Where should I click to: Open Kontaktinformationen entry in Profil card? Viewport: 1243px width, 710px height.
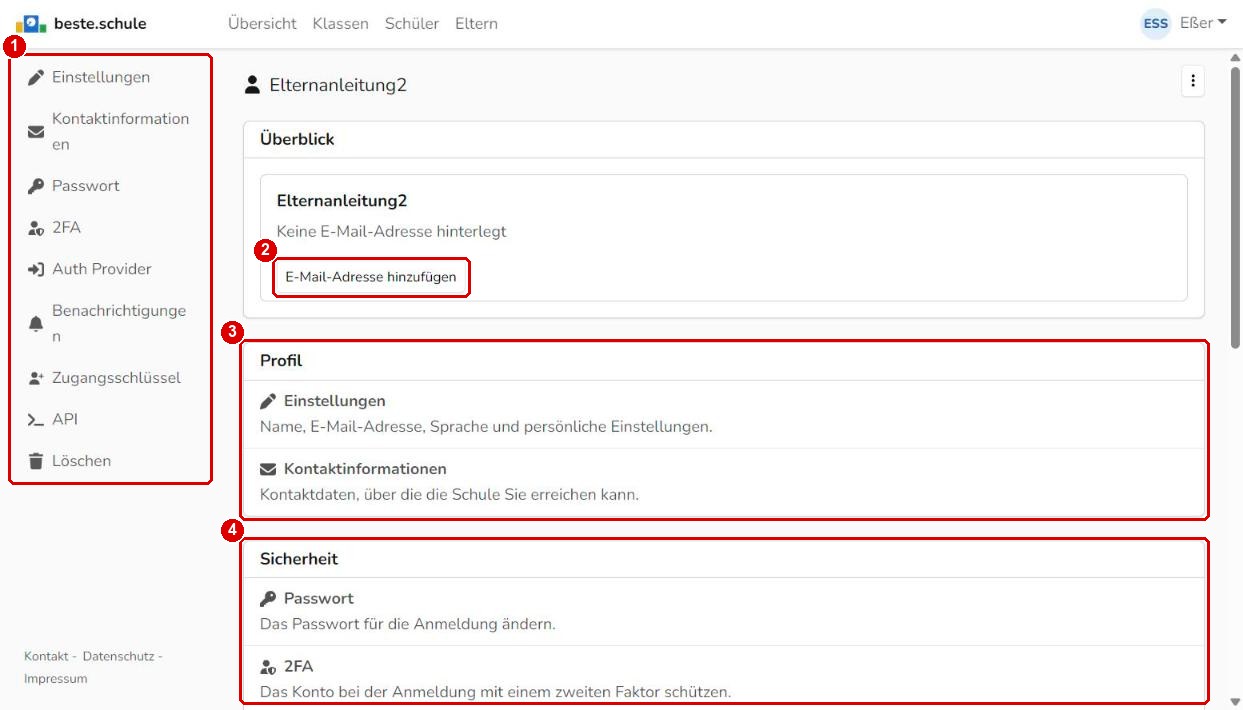[x=724, y=481]
